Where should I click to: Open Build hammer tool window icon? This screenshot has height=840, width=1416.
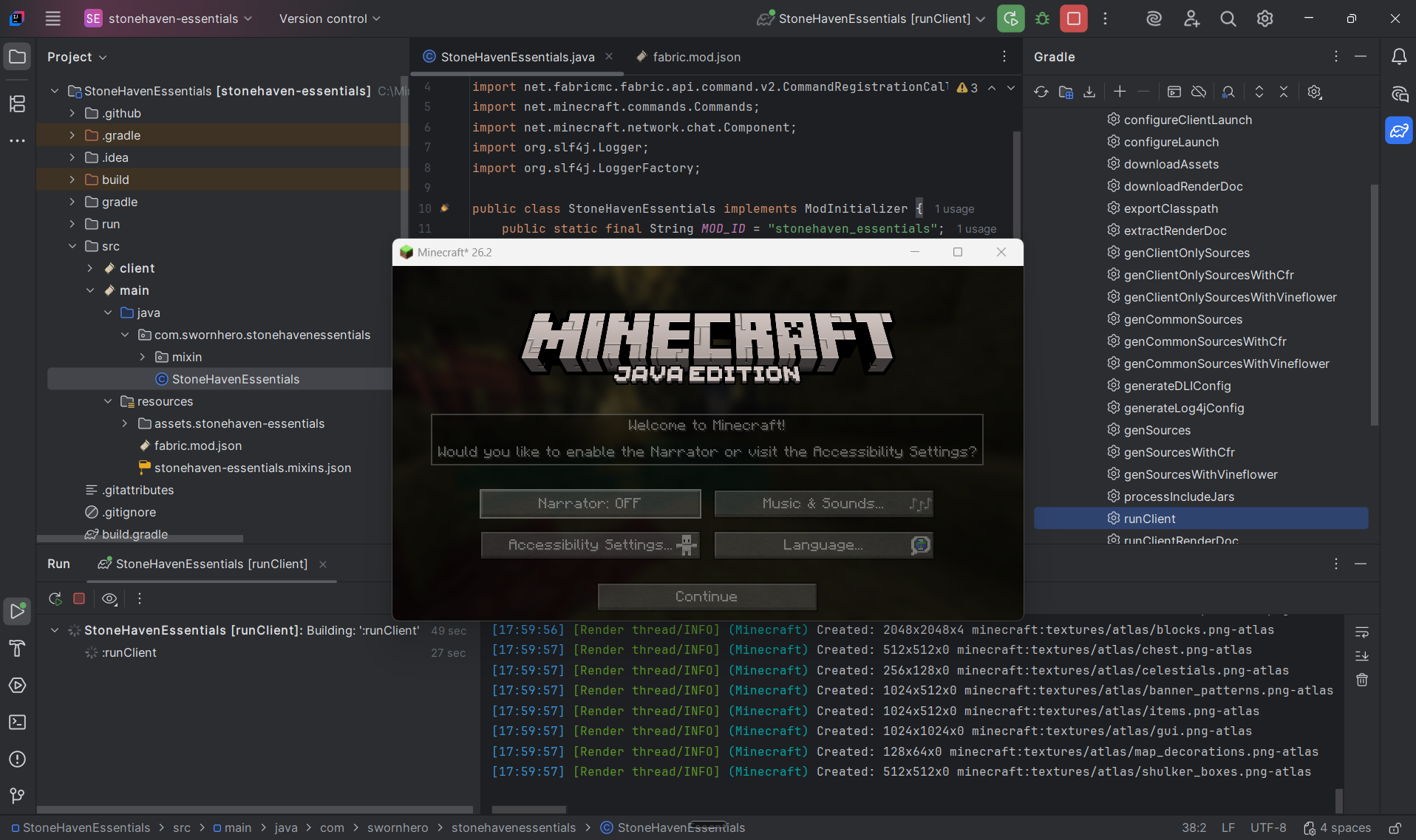(18, 648)
